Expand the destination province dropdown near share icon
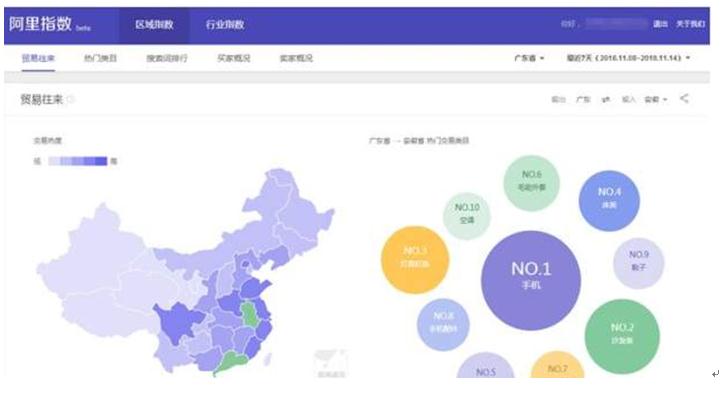This screenshot has width=723, height=394. pos(656,100)
